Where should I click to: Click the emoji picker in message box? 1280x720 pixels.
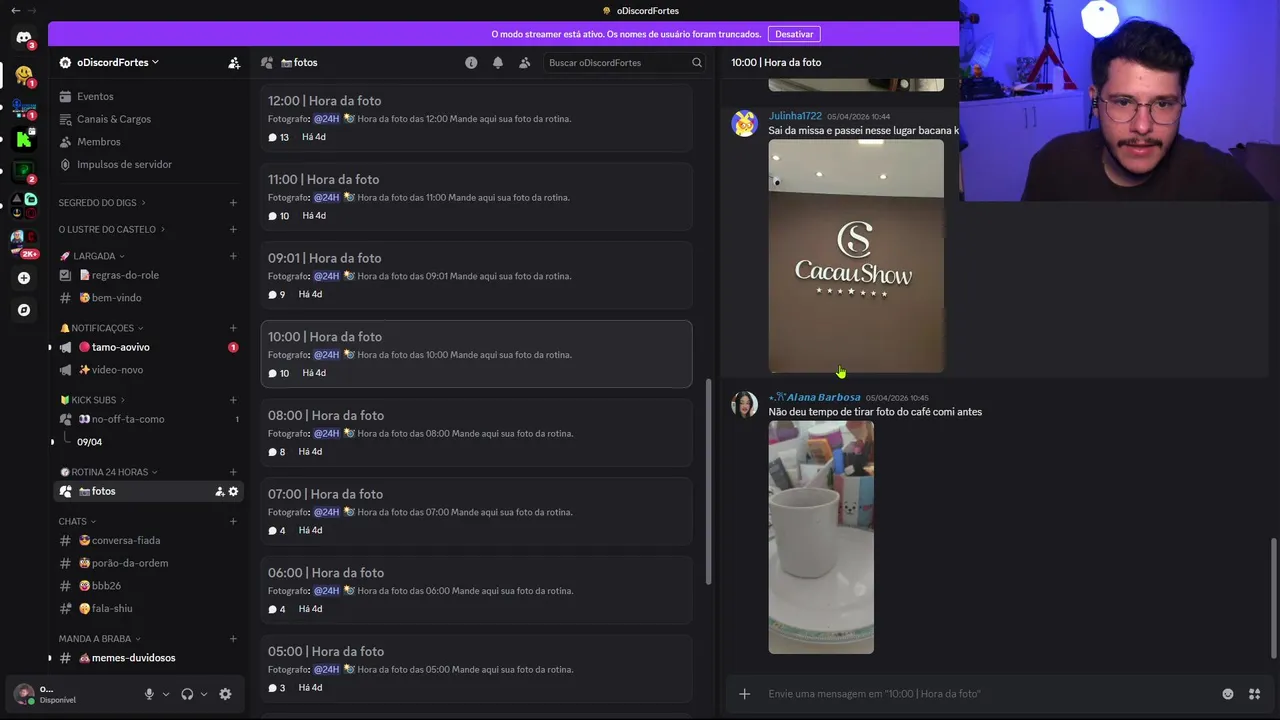(x=1228, y=694)
